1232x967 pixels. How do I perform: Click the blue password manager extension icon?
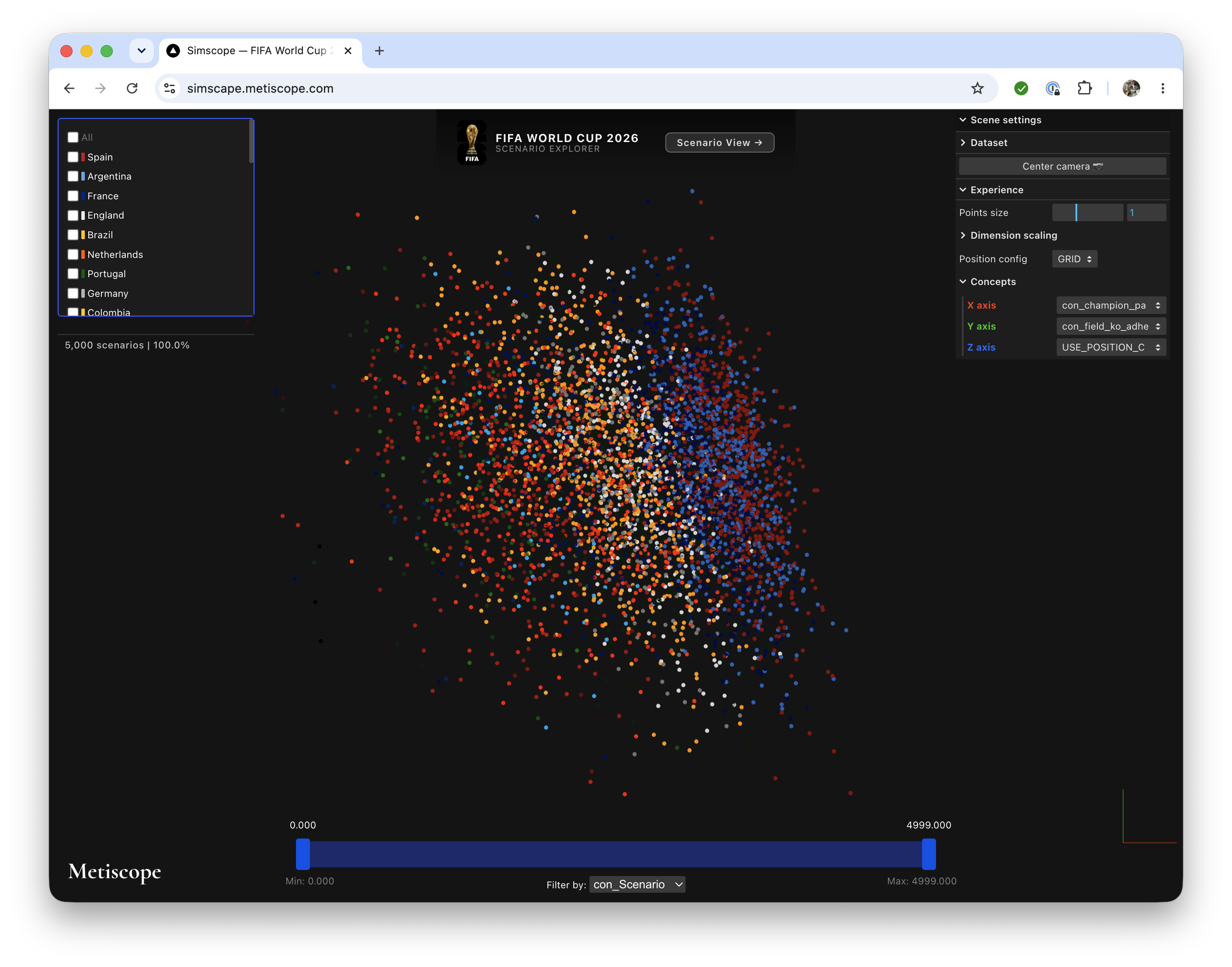(1052, 88)
